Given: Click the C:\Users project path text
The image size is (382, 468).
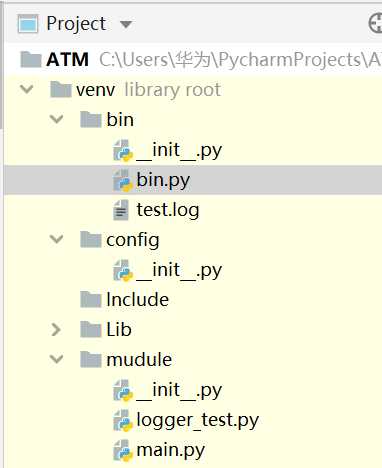Looking at the screenshot, I should click(x=240, y=60).
